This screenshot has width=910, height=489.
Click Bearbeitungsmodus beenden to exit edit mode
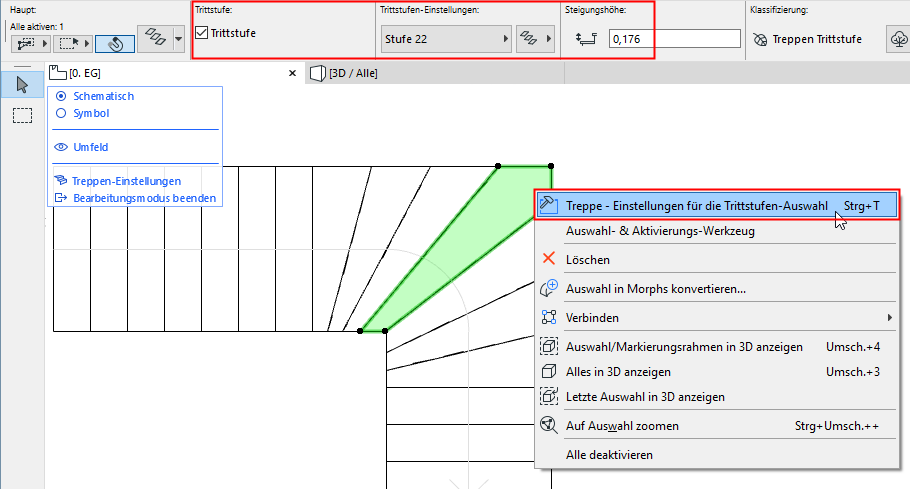click(x=145, y=198)
